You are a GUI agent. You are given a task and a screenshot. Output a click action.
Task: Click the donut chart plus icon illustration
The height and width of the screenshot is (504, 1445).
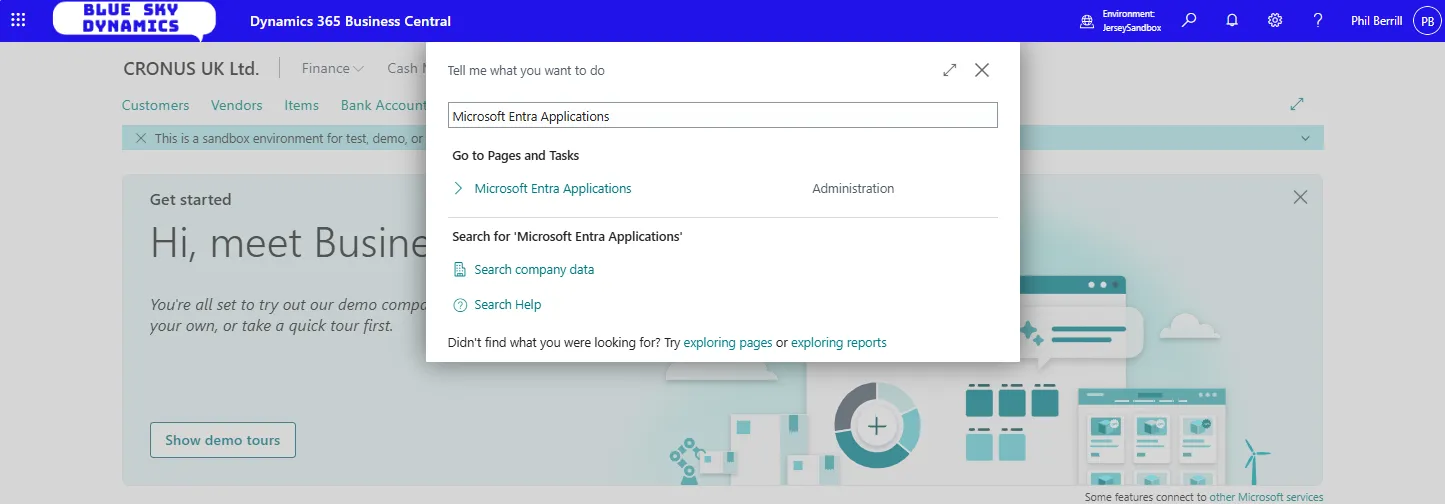pos(877,426)
